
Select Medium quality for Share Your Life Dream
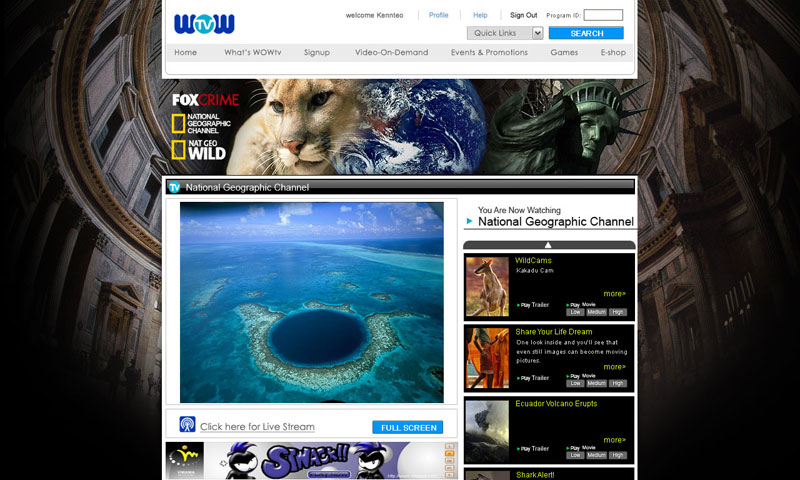pos(596,384)
